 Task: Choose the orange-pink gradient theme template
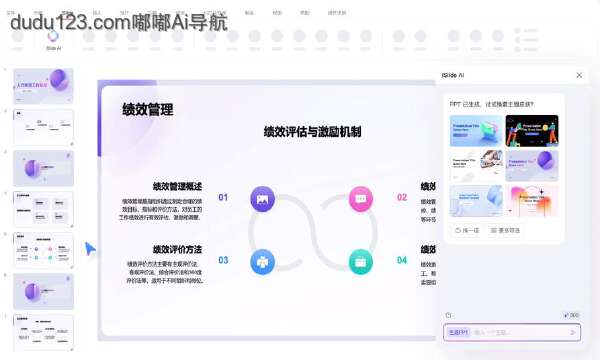[x=532, y=201]
